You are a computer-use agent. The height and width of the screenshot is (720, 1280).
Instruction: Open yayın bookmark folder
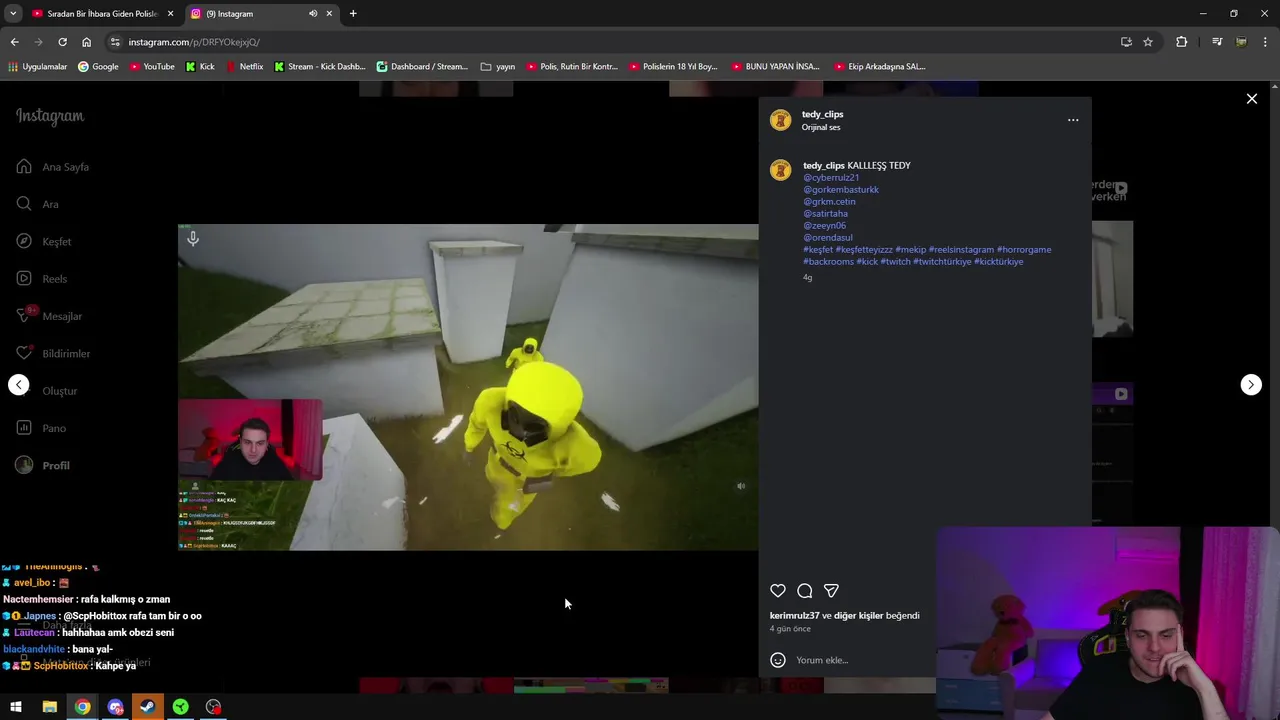[498, 67]
